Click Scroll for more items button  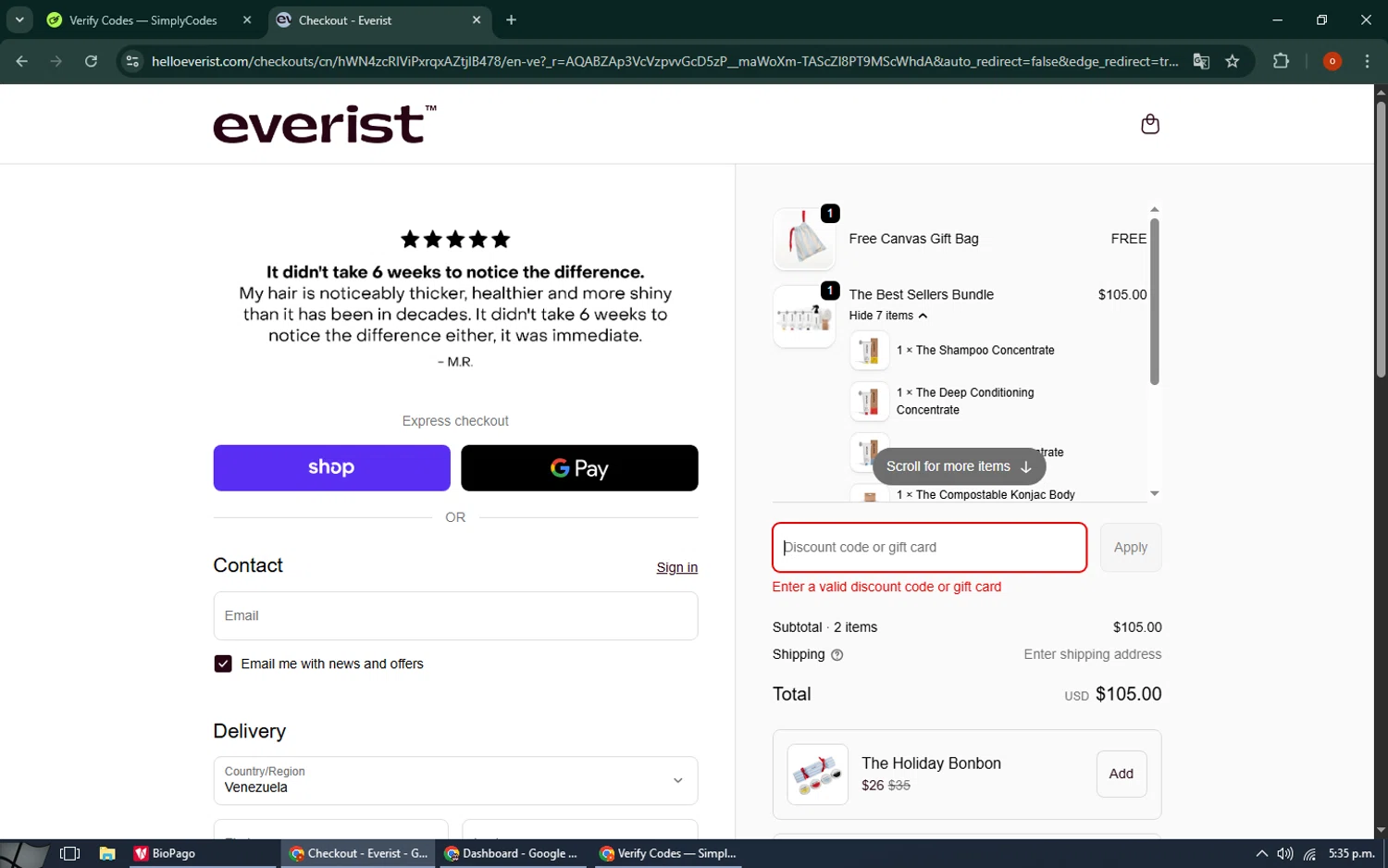tap(959, 466)
